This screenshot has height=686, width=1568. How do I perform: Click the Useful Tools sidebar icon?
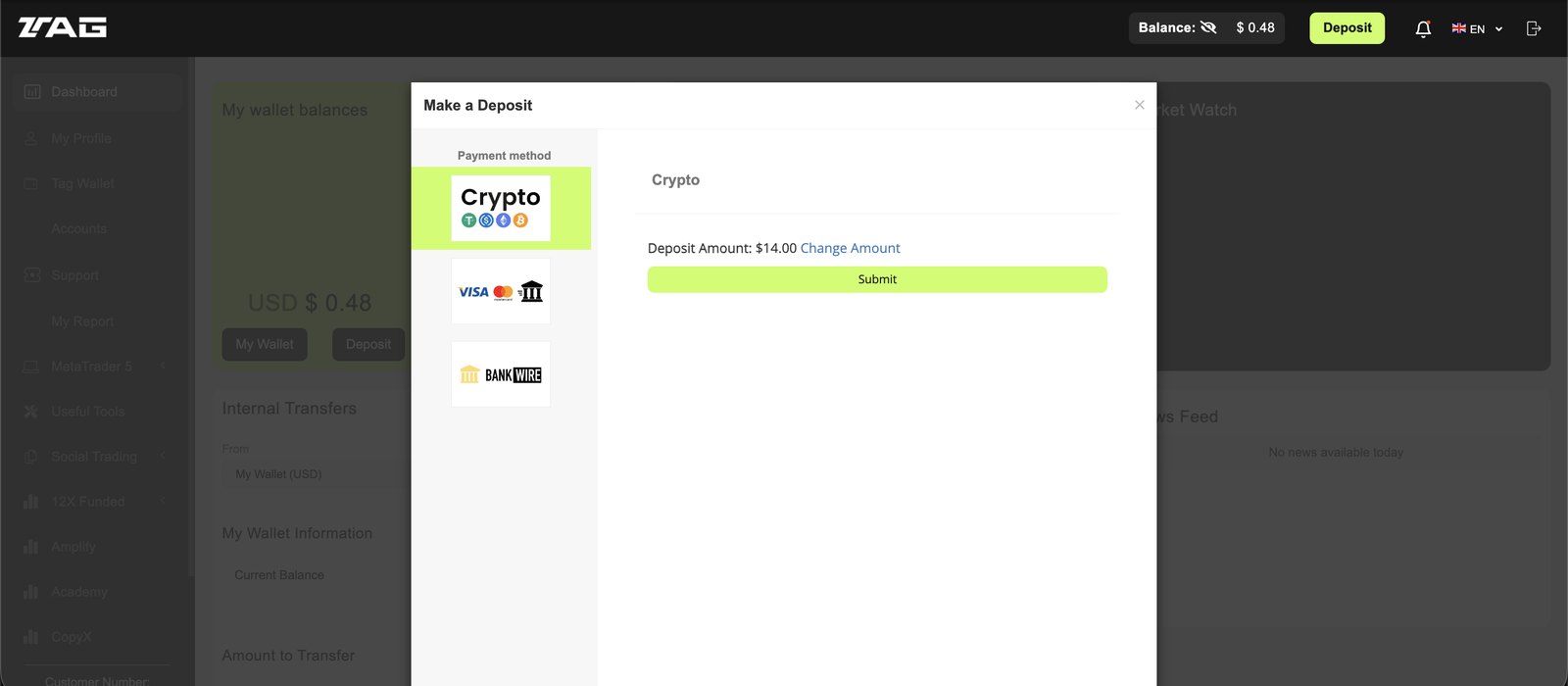tap(31, 412)
